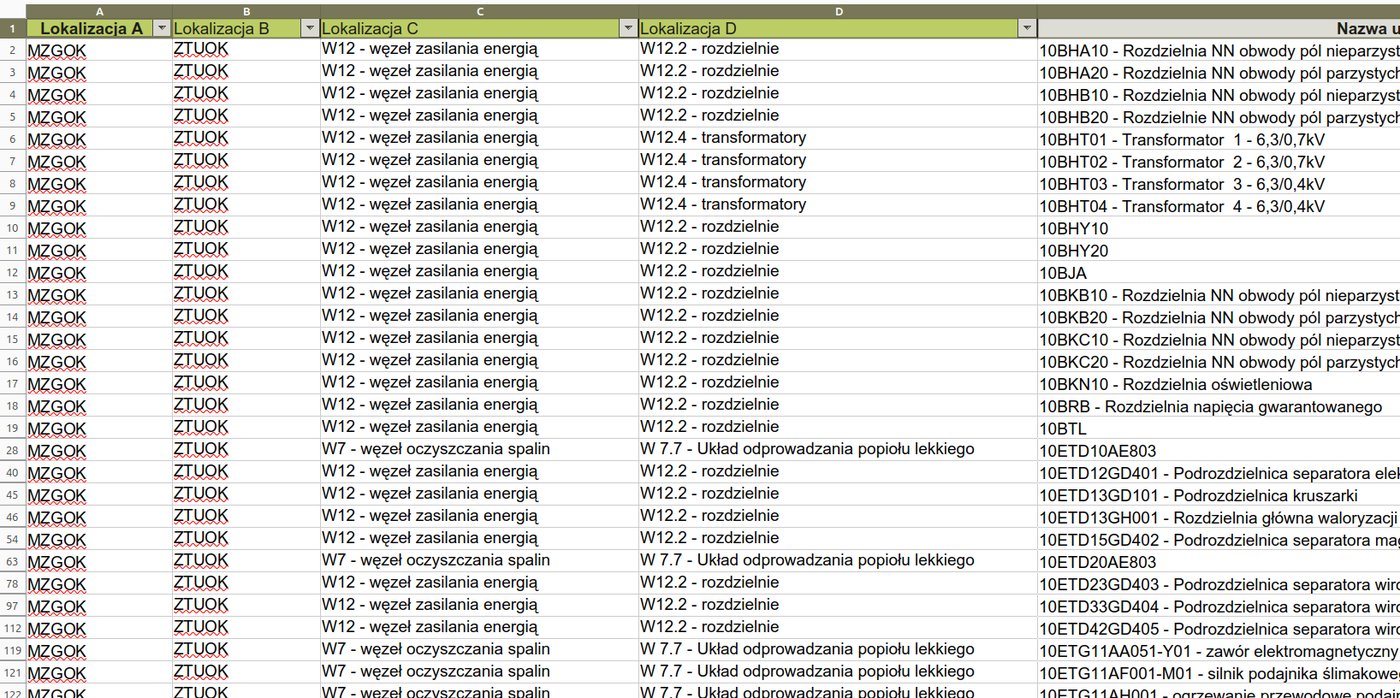The image size is (1400, 698).
Task: Select row 45 via its row number
Action: 13,494
